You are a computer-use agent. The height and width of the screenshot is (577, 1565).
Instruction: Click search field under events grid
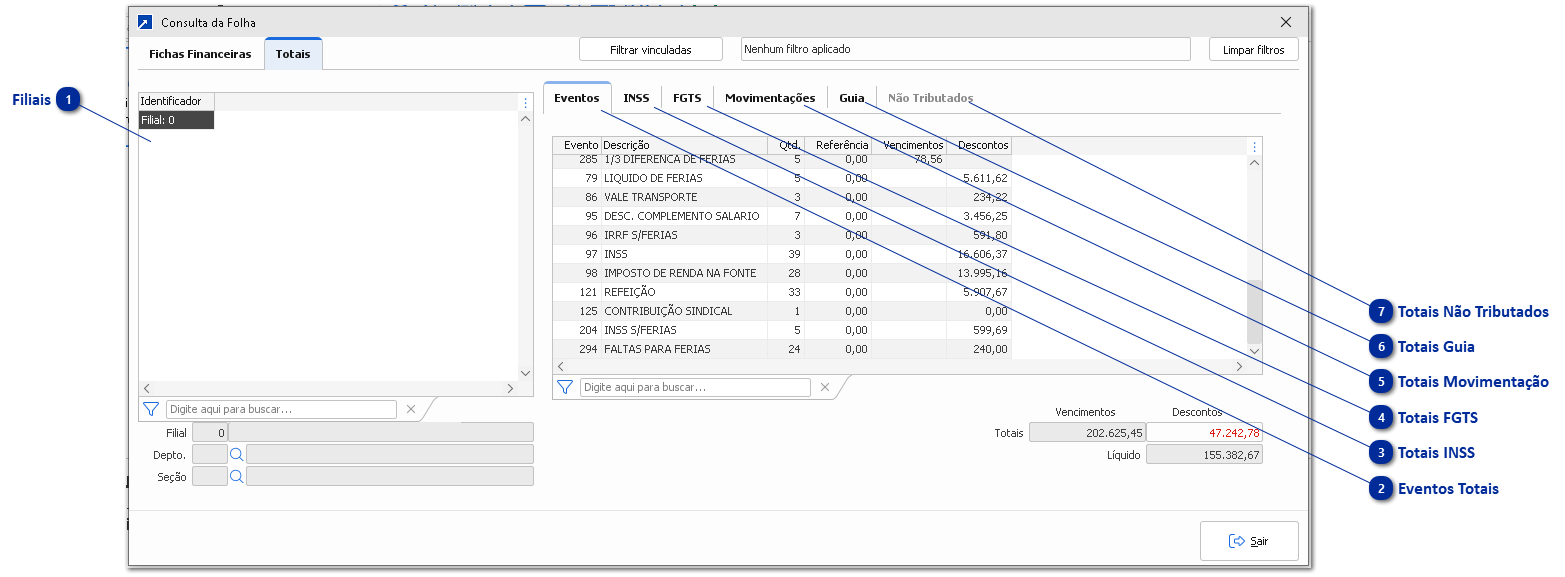[695, 387]
